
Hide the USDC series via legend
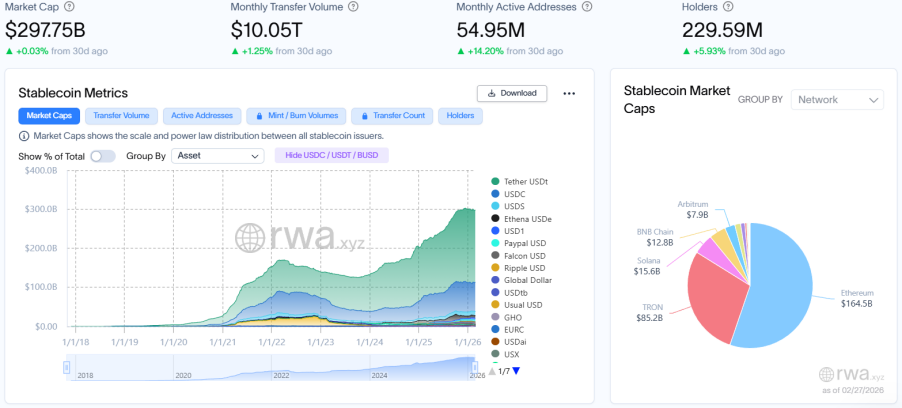point(515,194)
